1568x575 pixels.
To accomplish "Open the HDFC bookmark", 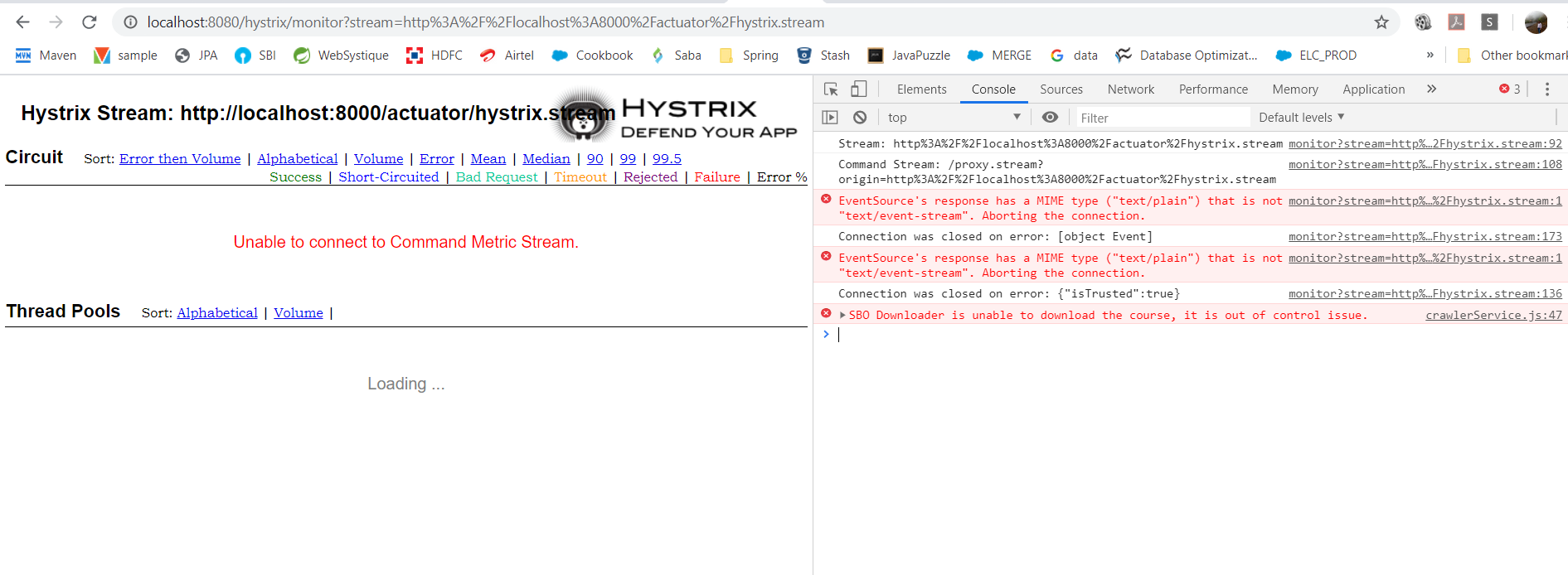I will click(x=434, y=56).
